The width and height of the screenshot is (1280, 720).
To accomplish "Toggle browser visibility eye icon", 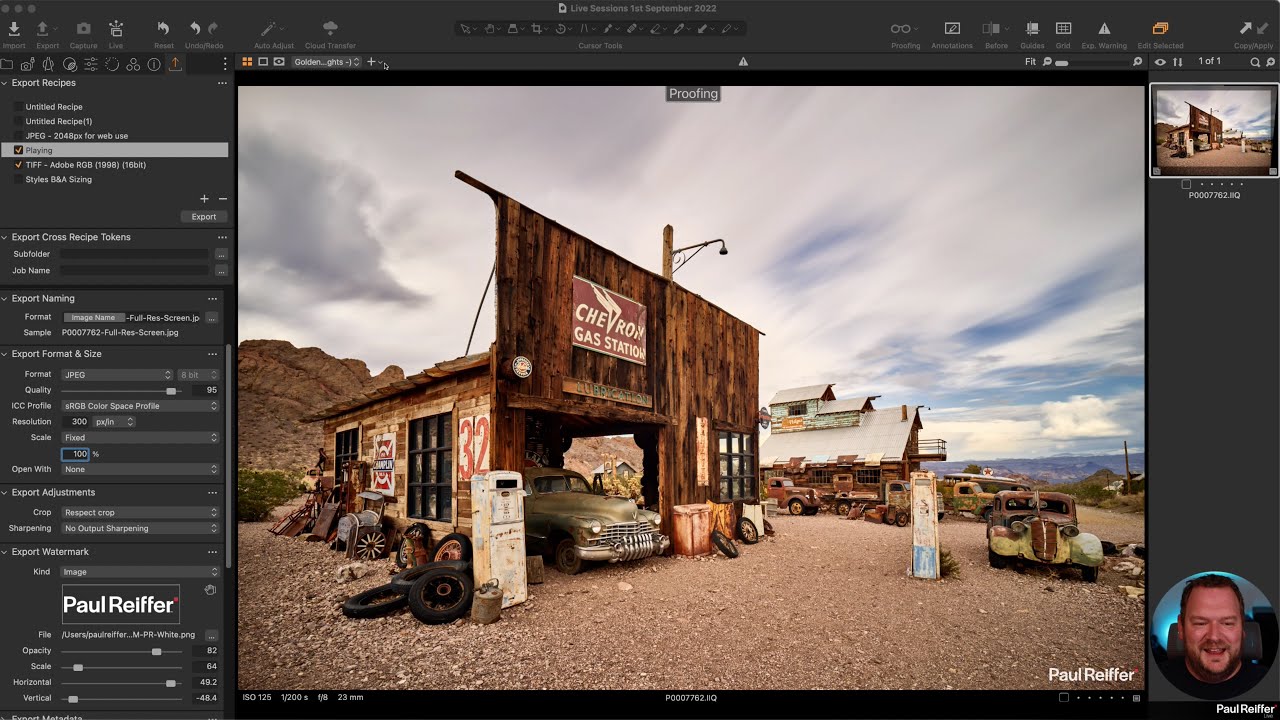I will [1160, 62].
